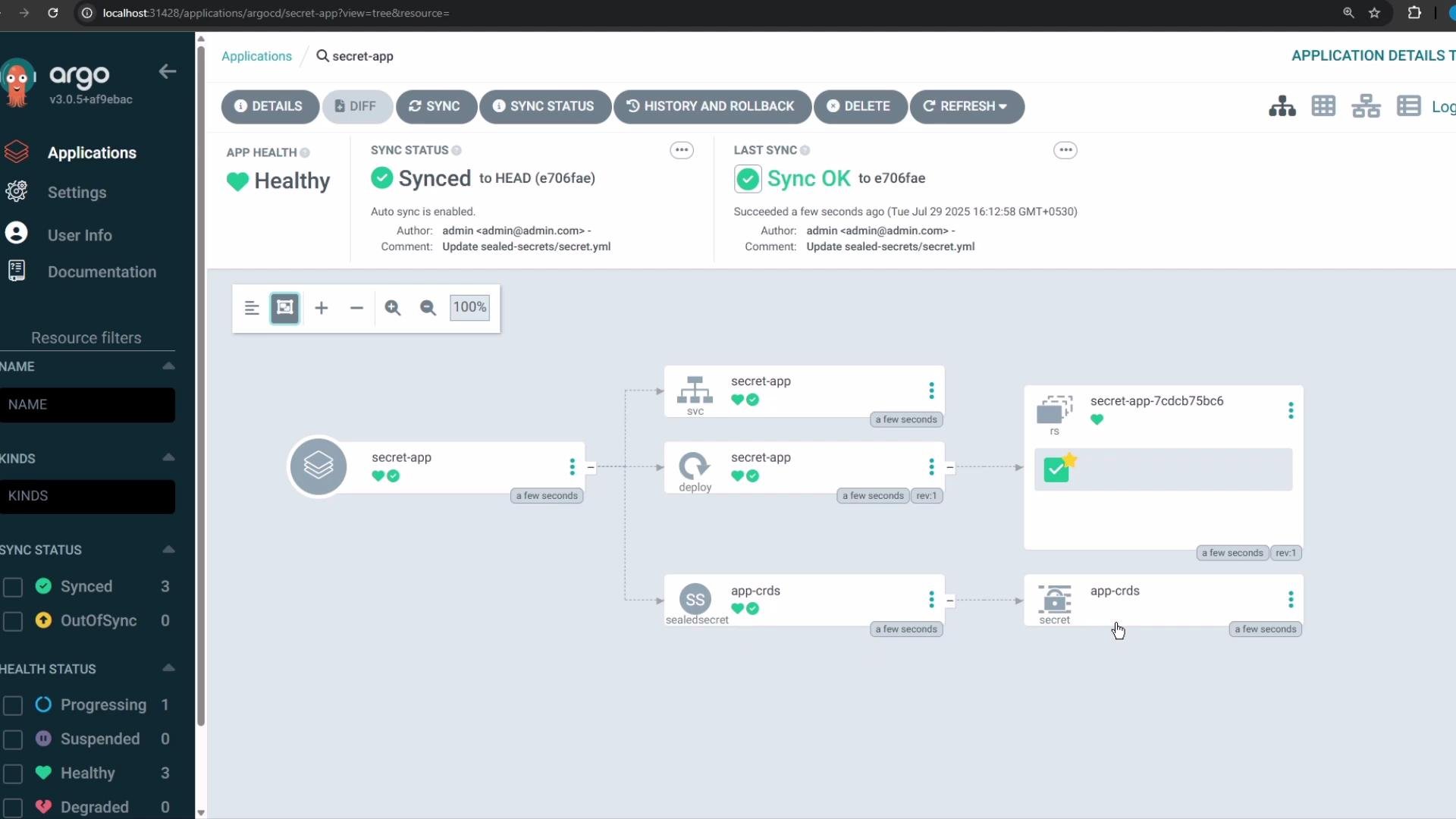This screenshot has height=819, width=1456.
Task: Check the Progressing filter checkbox
Action: click(13, 705)
